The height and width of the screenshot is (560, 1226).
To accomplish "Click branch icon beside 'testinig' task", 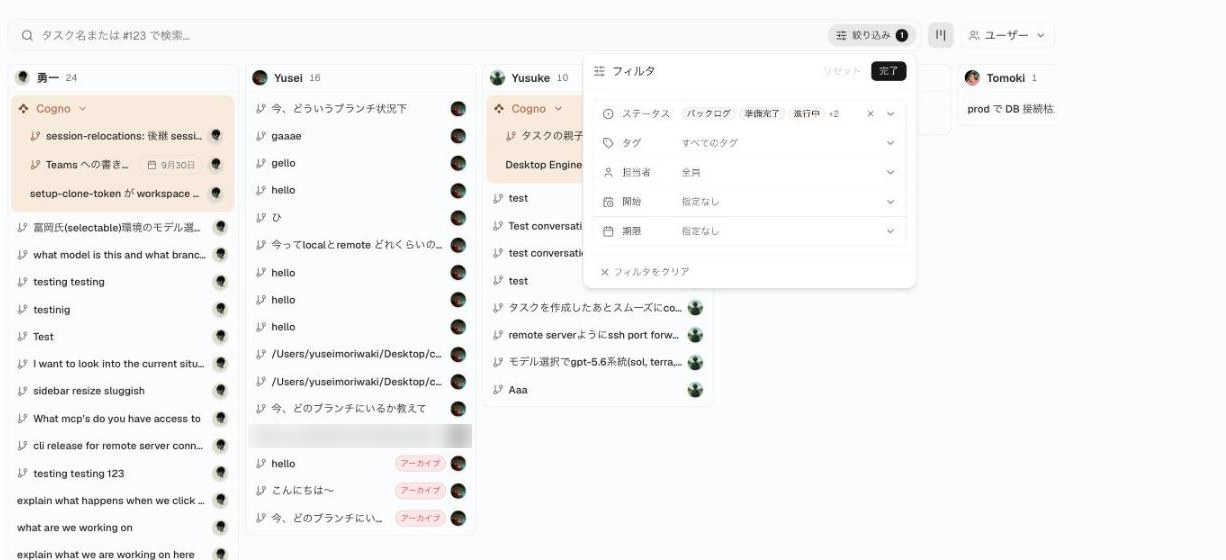I will click(23, 310).
